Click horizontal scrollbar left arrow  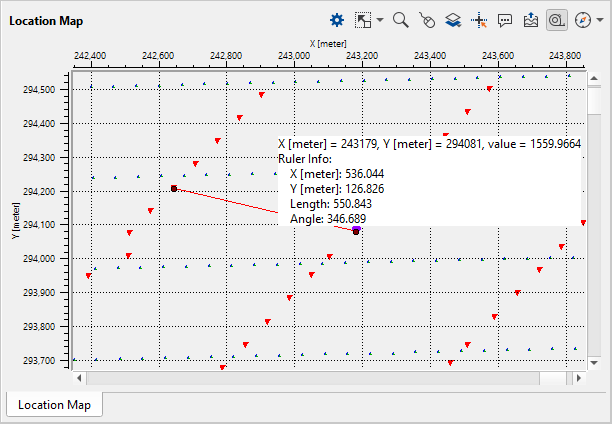click(x=79, y=379)
